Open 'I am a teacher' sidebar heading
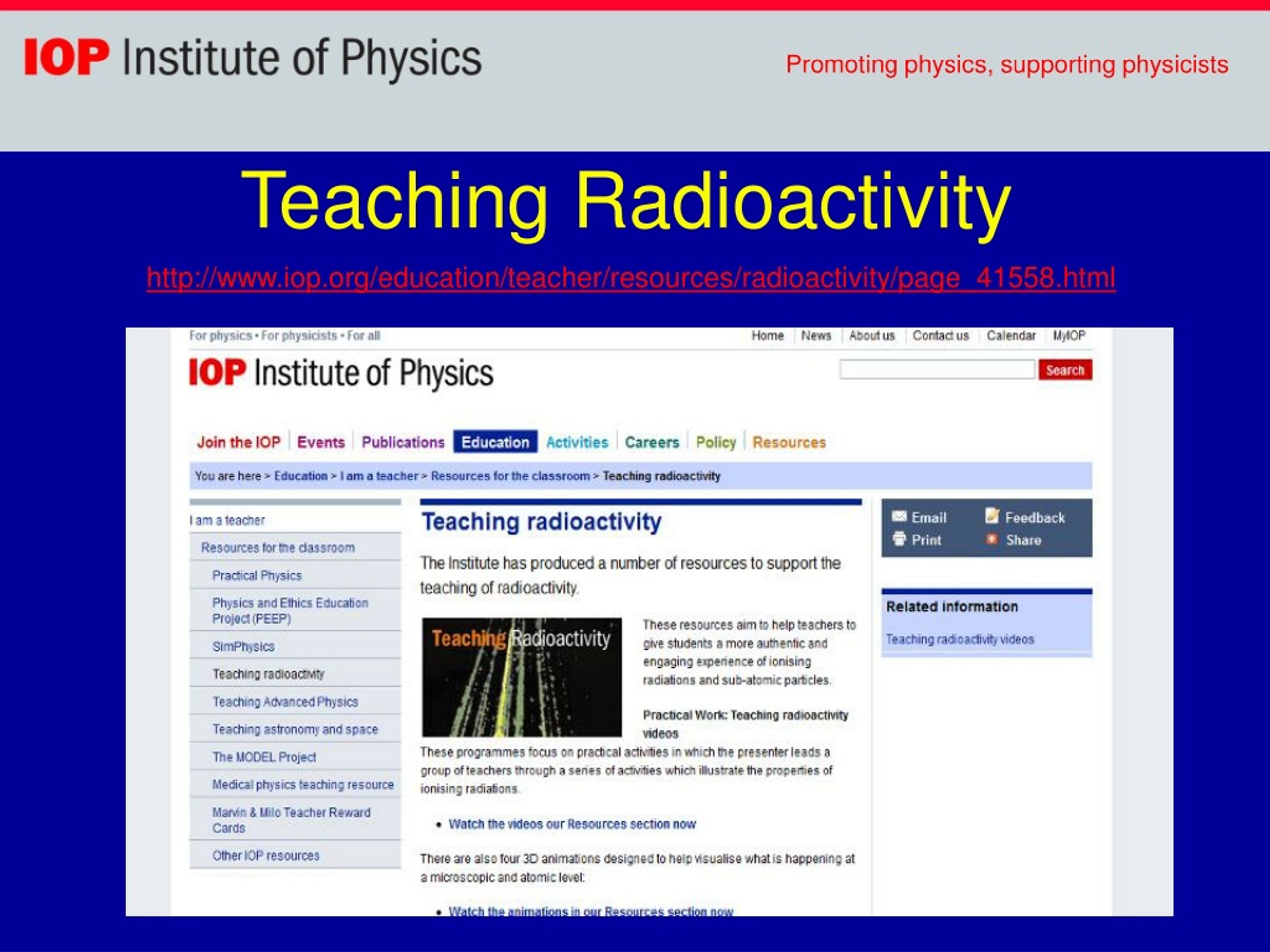The width and height of the screenshot is (1270, 952). 227,521
